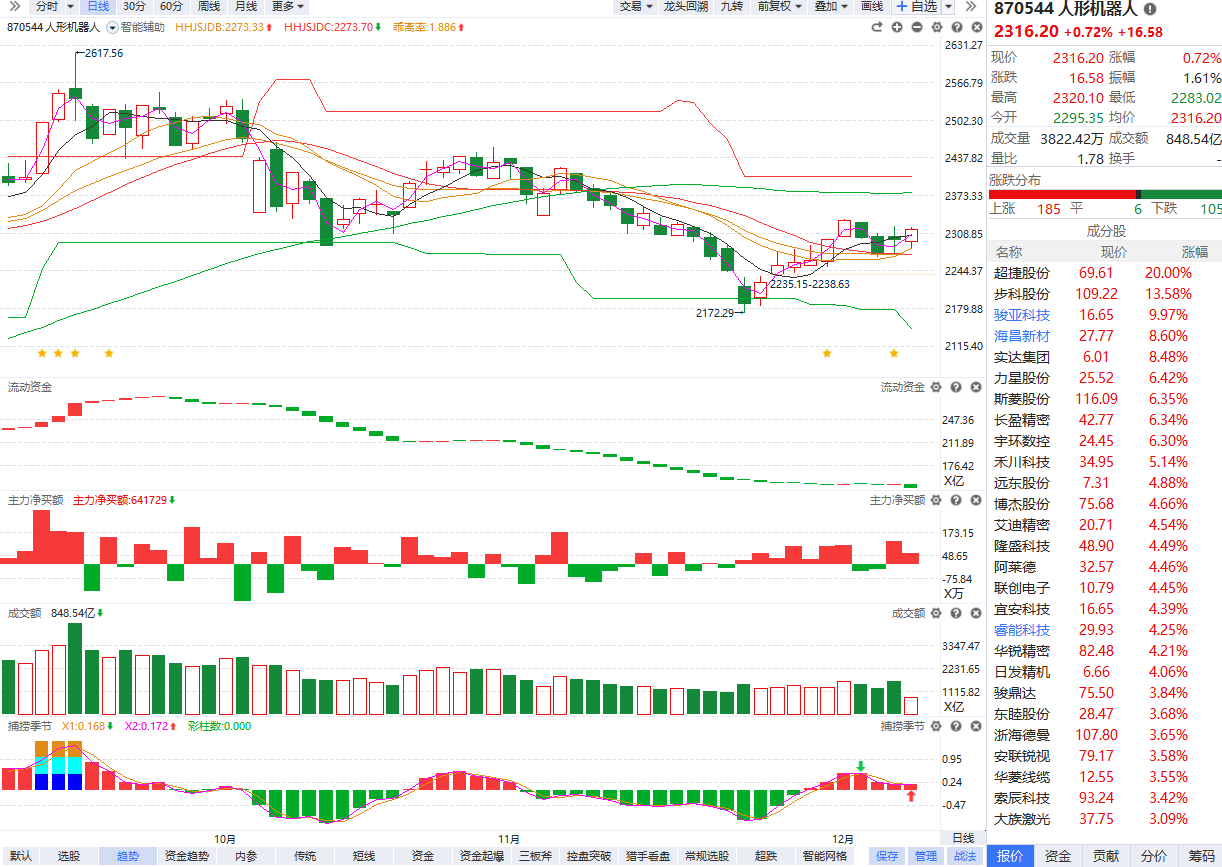Expand the 更多 periods dropdown
Image resolution: width=1222 pixels, height=867 pixels.
[287, 6]
